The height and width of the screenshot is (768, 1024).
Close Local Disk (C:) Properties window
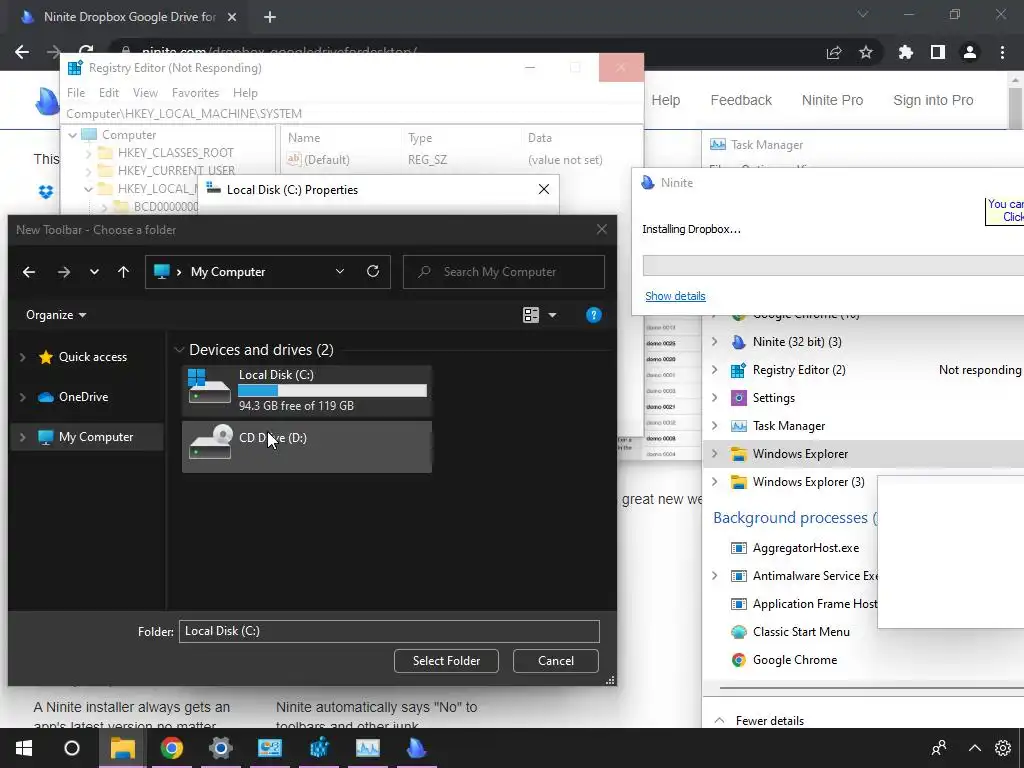(543, 189)
